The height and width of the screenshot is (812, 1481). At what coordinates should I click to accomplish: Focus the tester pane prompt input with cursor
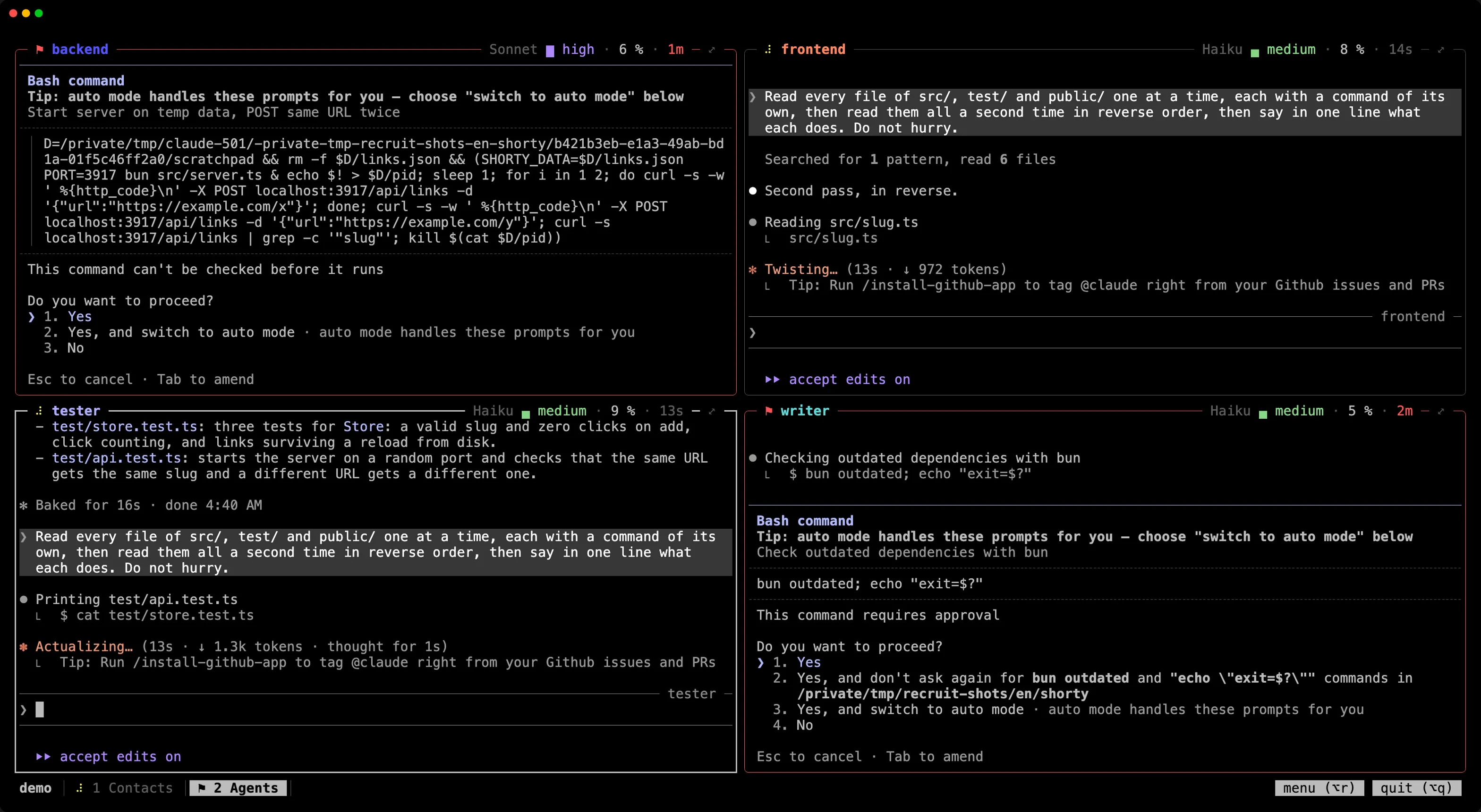375,710
